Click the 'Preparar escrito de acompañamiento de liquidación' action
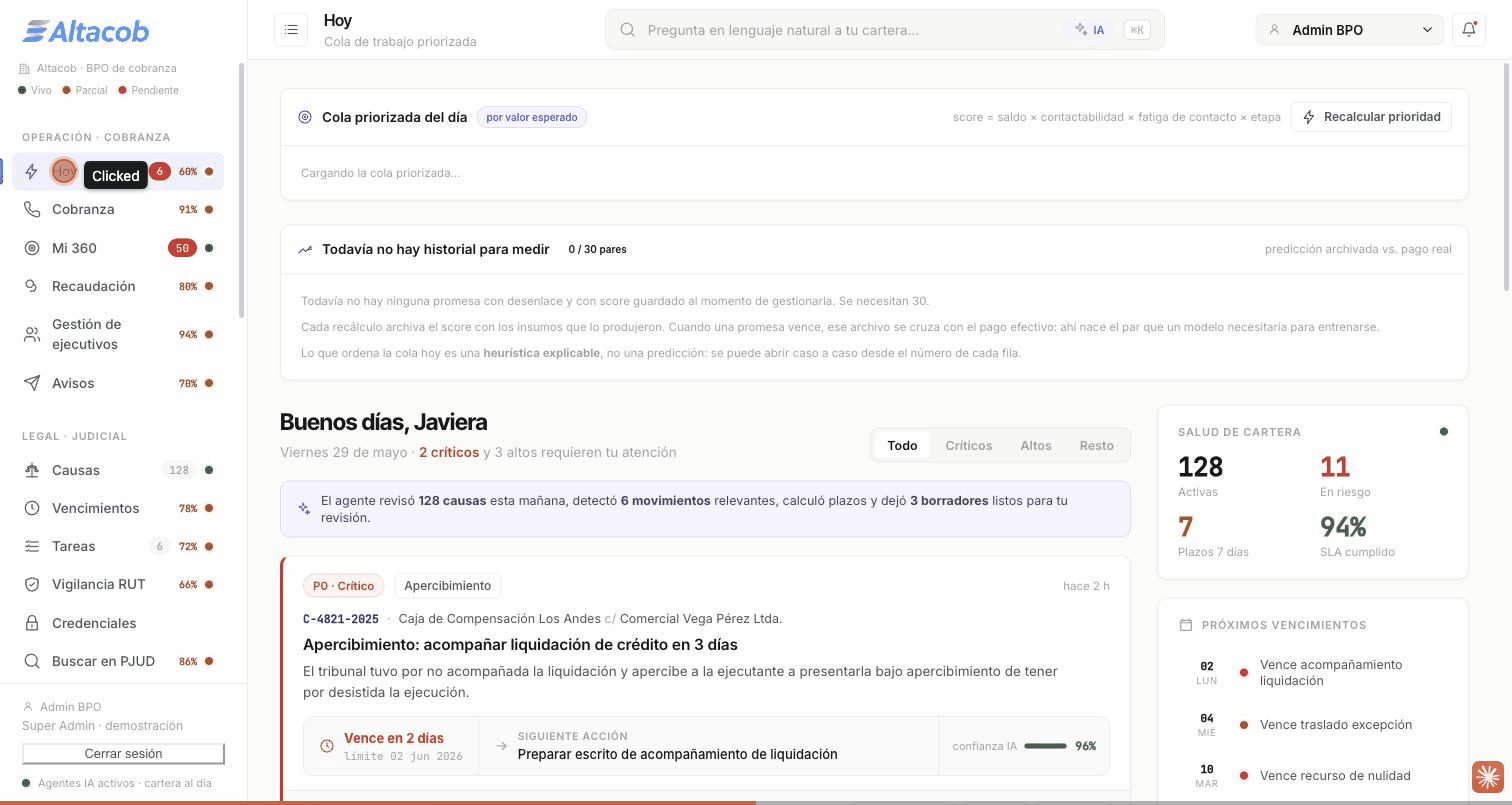 click(678, 754)
